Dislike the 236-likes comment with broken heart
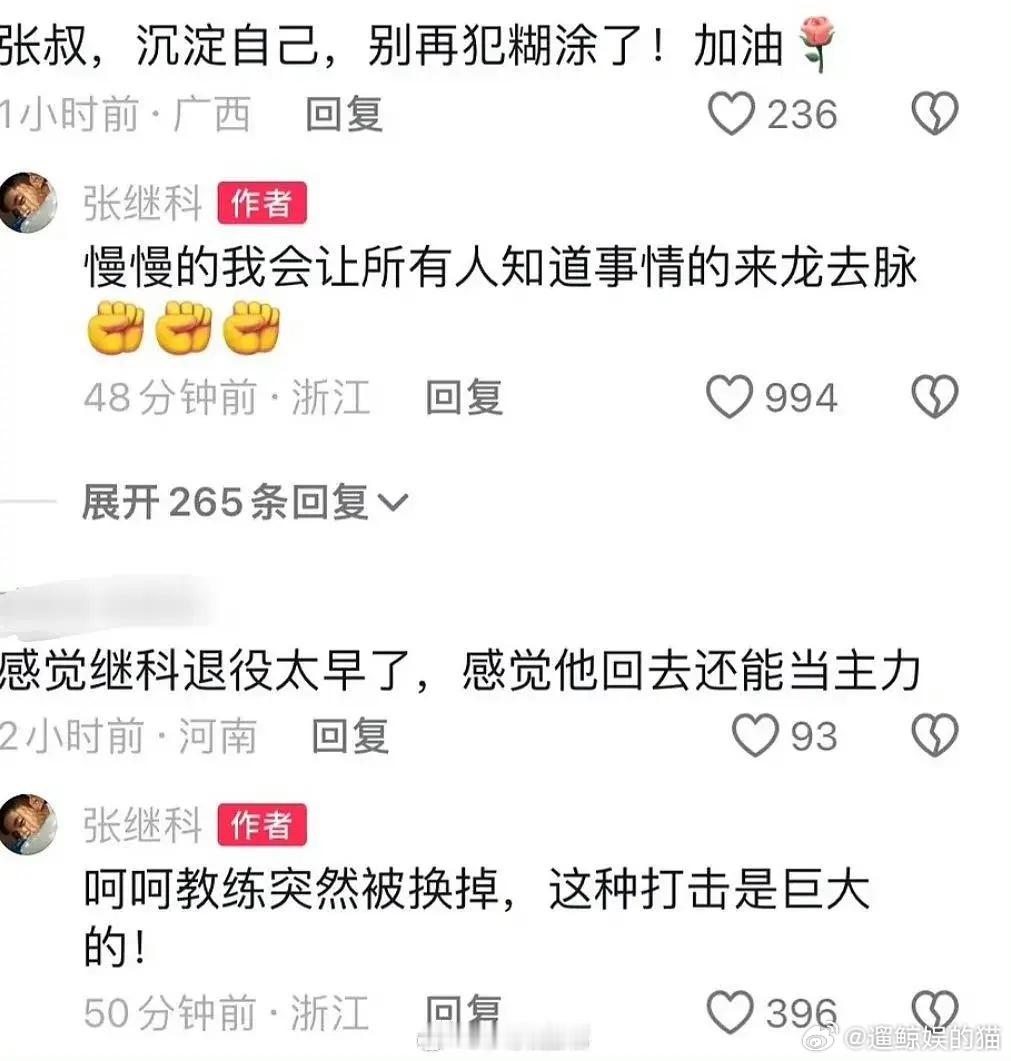Viewport: 1011px width, 1061px height. pyautogui.click(x=935, y=114)
